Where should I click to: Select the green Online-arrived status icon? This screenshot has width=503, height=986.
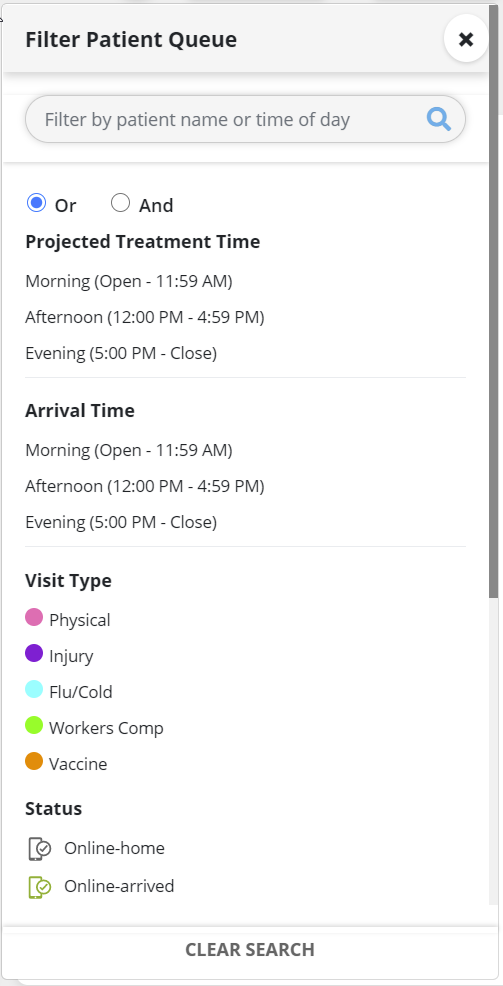39,887
